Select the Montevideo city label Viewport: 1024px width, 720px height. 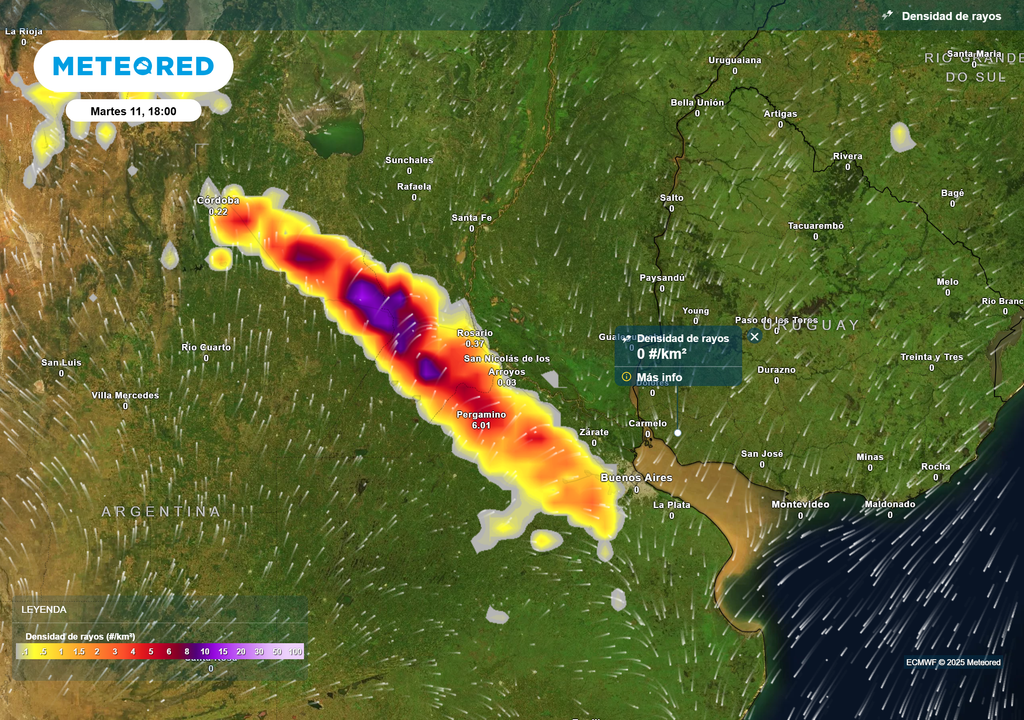pos(800,504)
